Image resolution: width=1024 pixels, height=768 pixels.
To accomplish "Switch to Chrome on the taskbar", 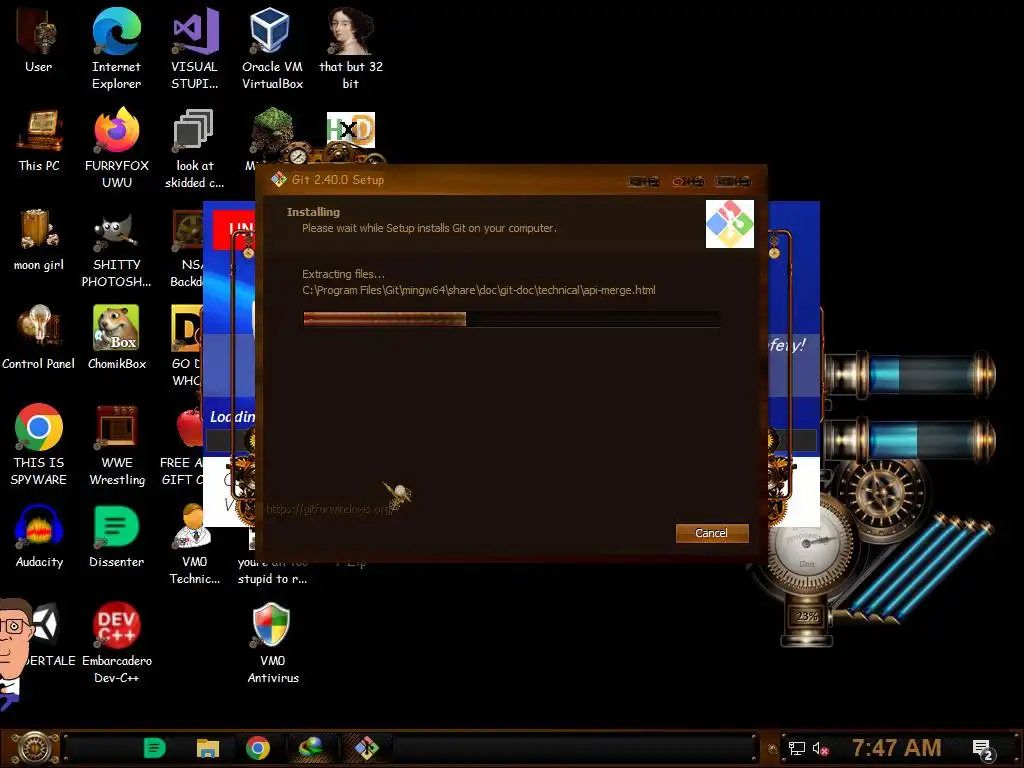I will 258,748.
